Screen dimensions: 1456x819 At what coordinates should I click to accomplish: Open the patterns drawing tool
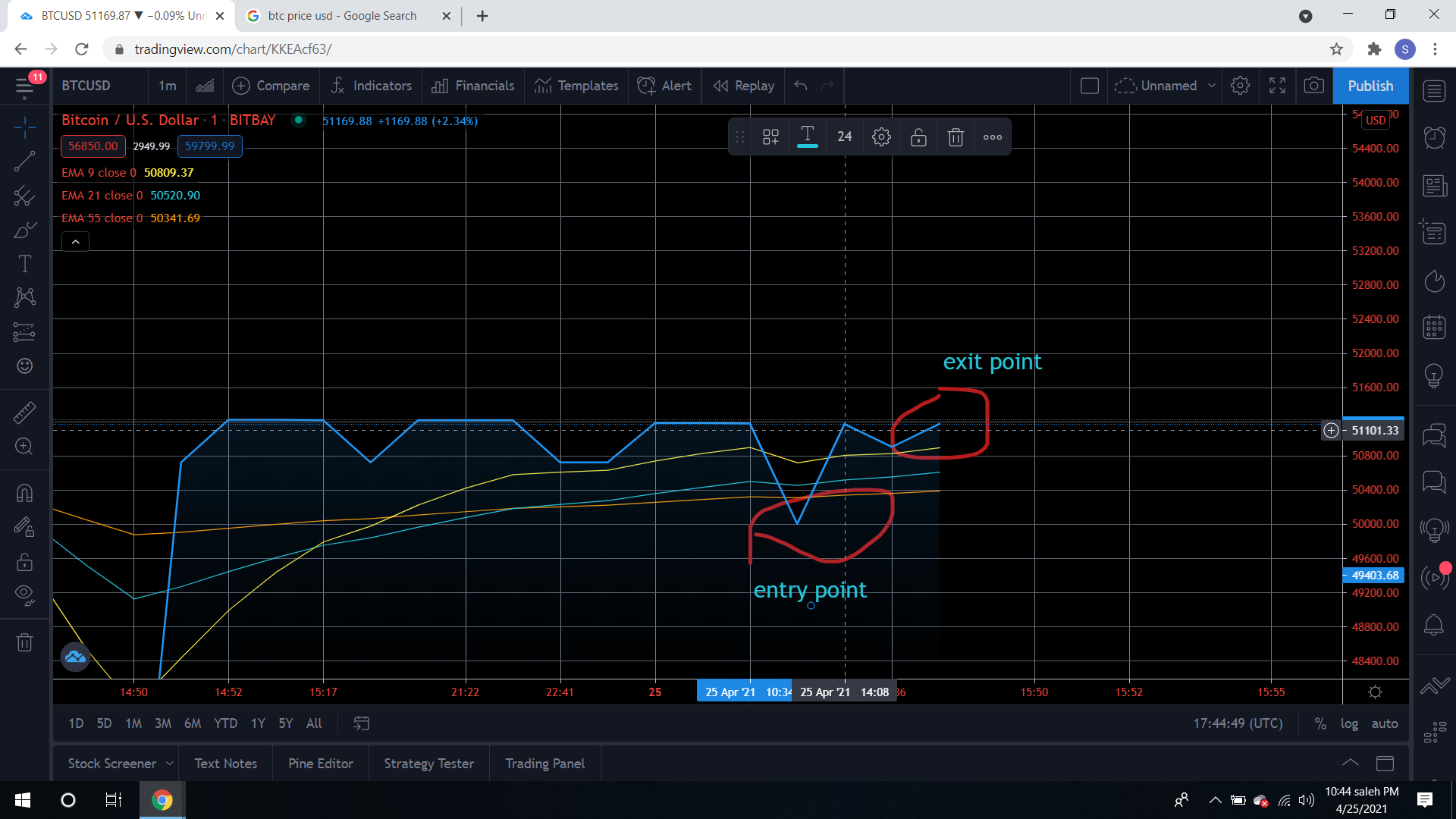tap(24, 297)
